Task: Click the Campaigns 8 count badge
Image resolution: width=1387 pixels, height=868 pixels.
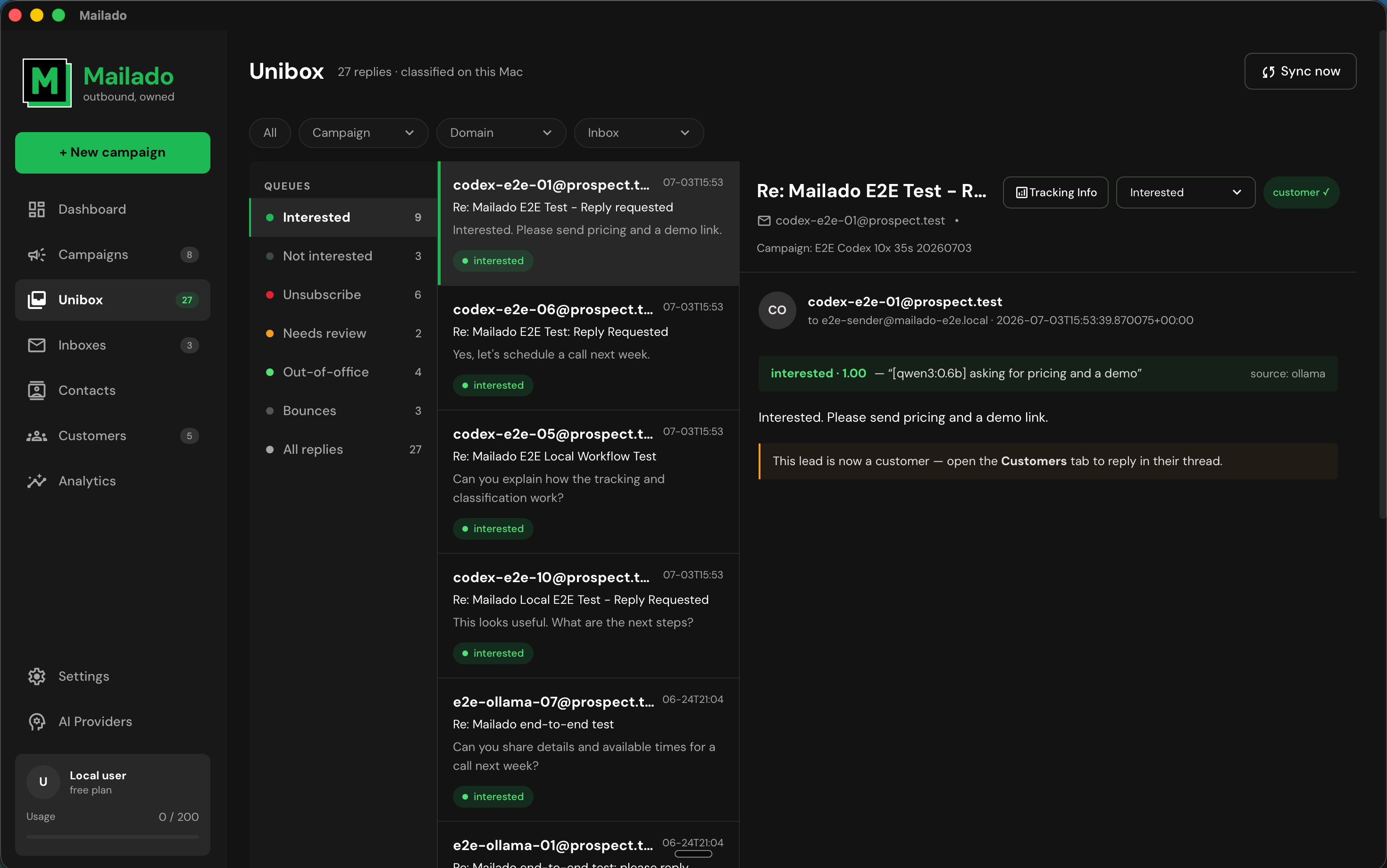Action: [190, 255]
